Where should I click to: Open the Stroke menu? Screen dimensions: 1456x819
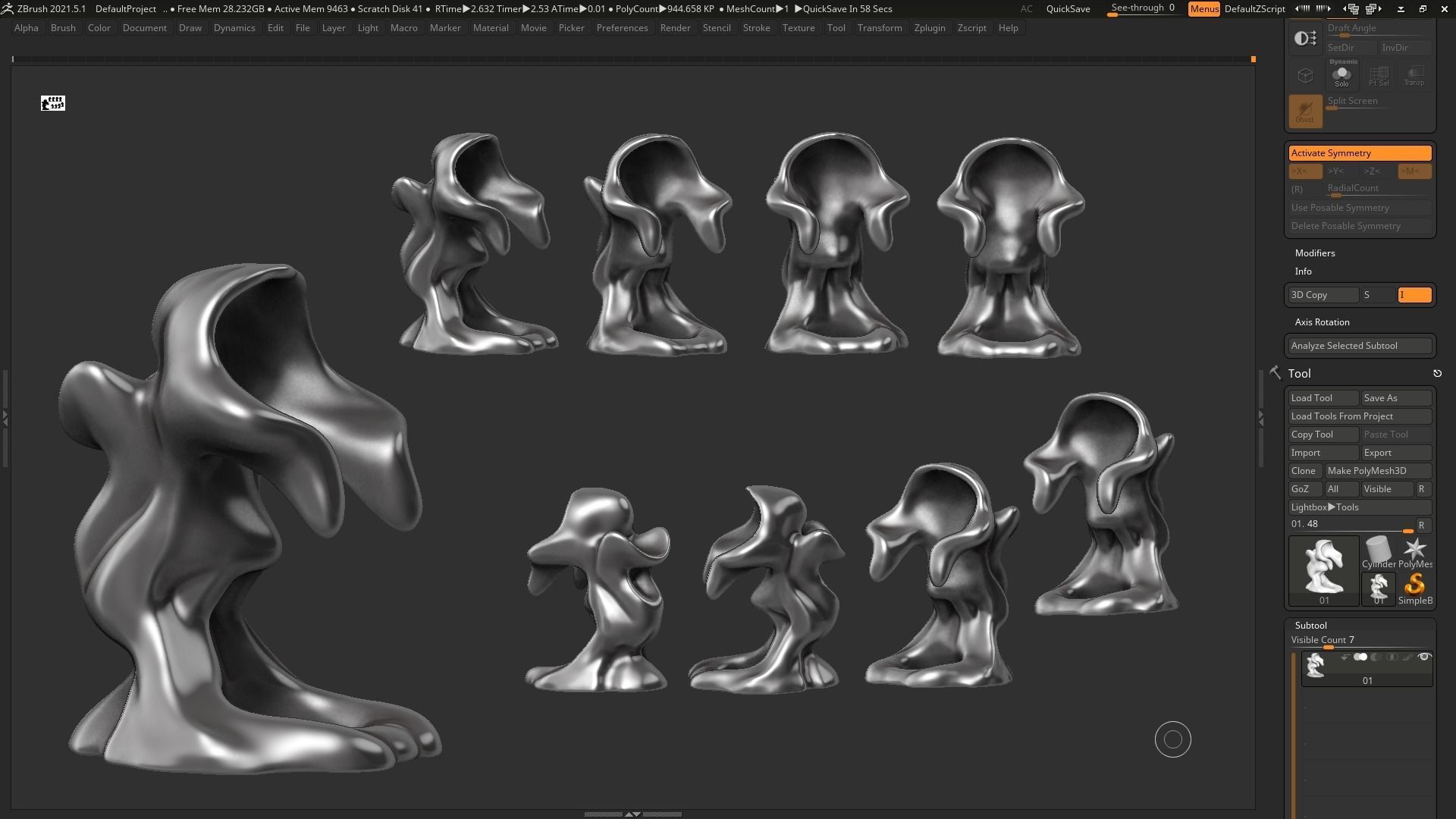(x=755, y=28)
